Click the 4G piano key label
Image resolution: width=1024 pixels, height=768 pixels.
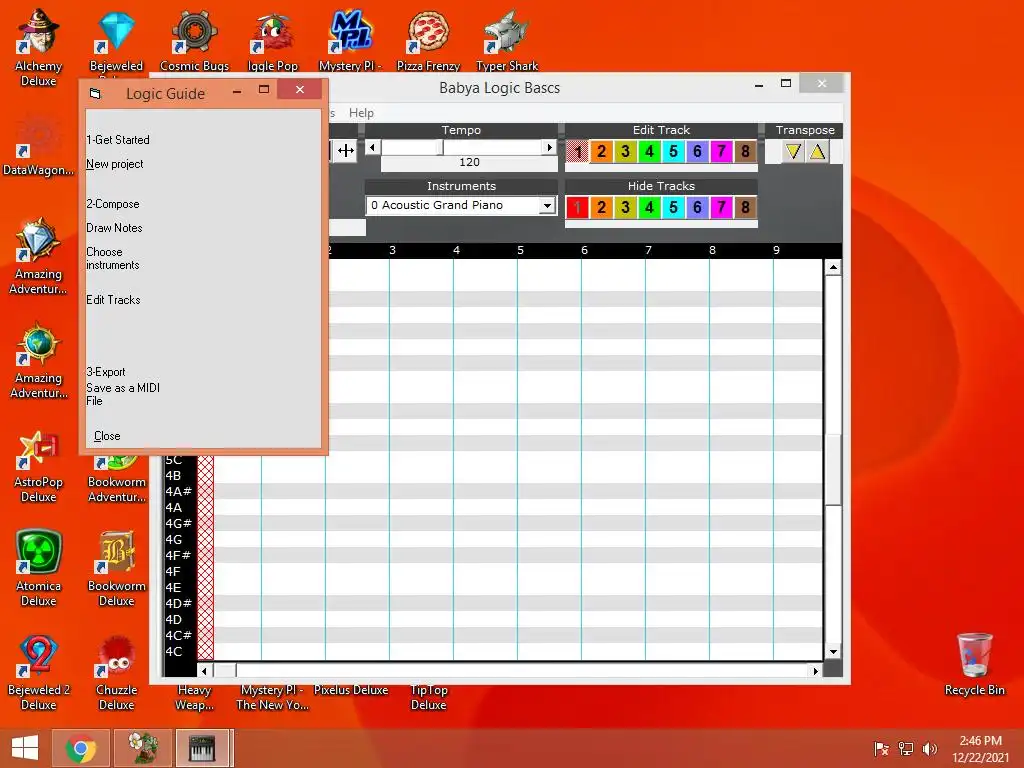(174, 539)
